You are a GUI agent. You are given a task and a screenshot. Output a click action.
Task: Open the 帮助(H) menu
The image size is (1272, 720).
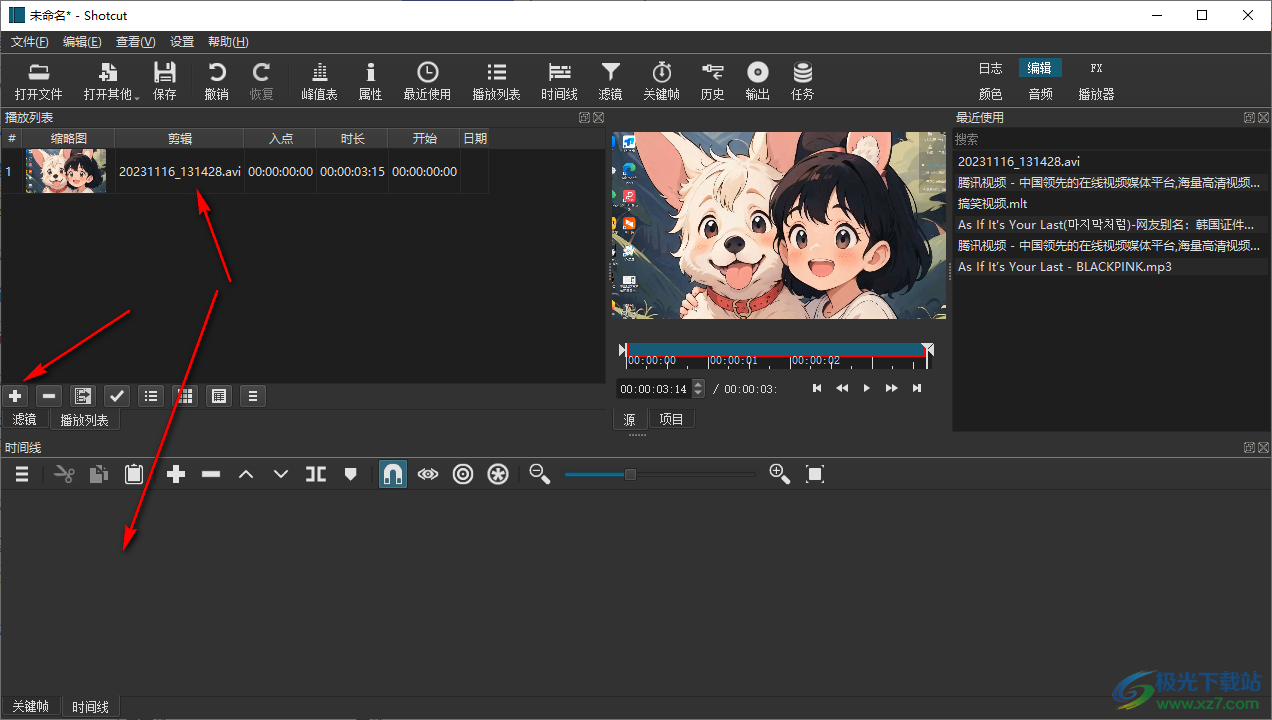(228, 42)
